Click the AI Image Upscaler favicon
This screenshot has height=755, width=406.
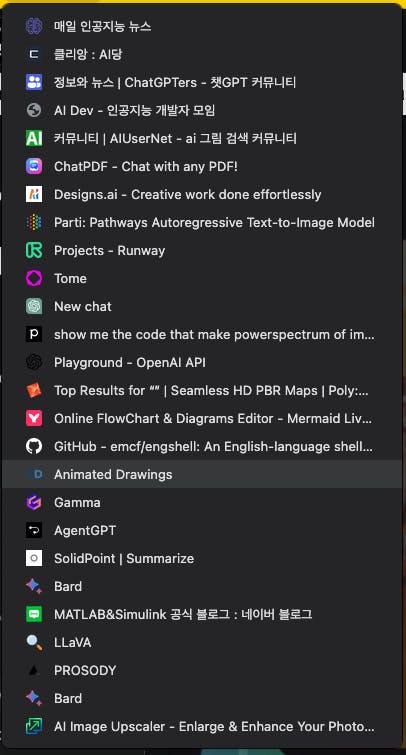pos(34,726)
